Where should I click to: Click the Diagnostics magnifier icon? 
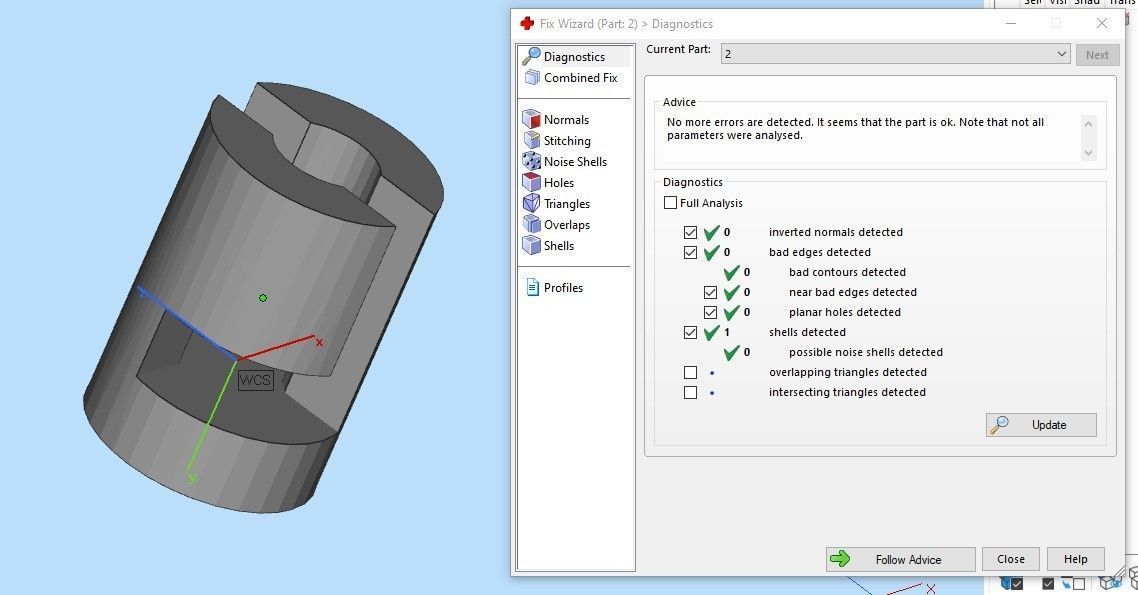[531, 57]
